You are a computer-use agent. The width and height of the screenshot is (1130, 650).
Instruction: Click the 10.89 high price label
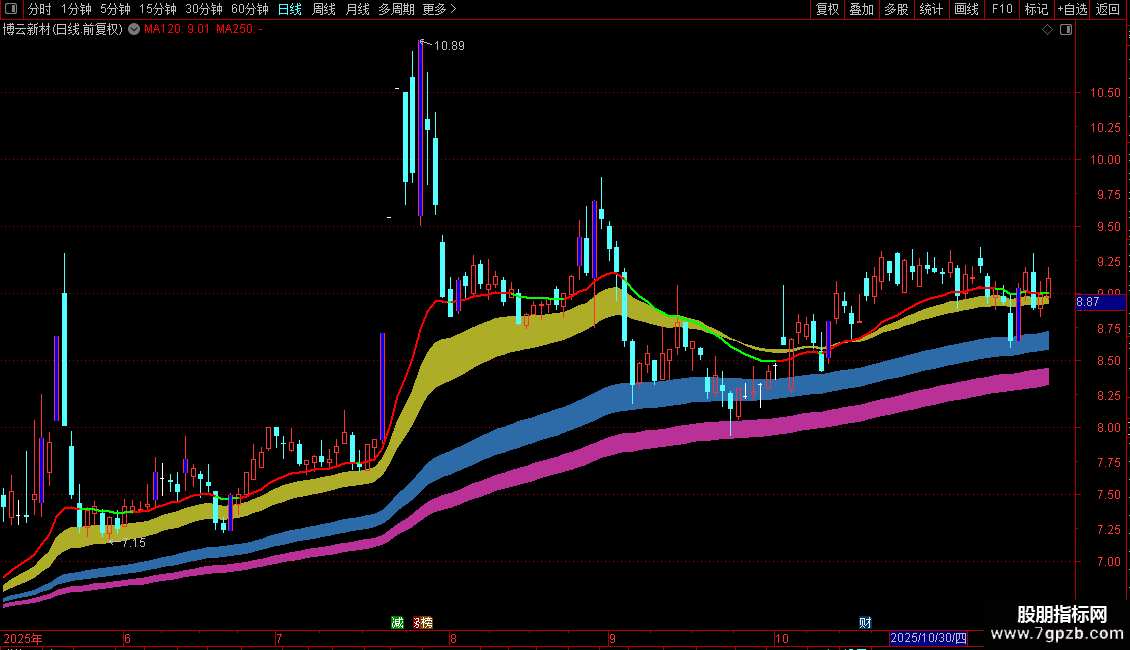click(x=449, y=45)
